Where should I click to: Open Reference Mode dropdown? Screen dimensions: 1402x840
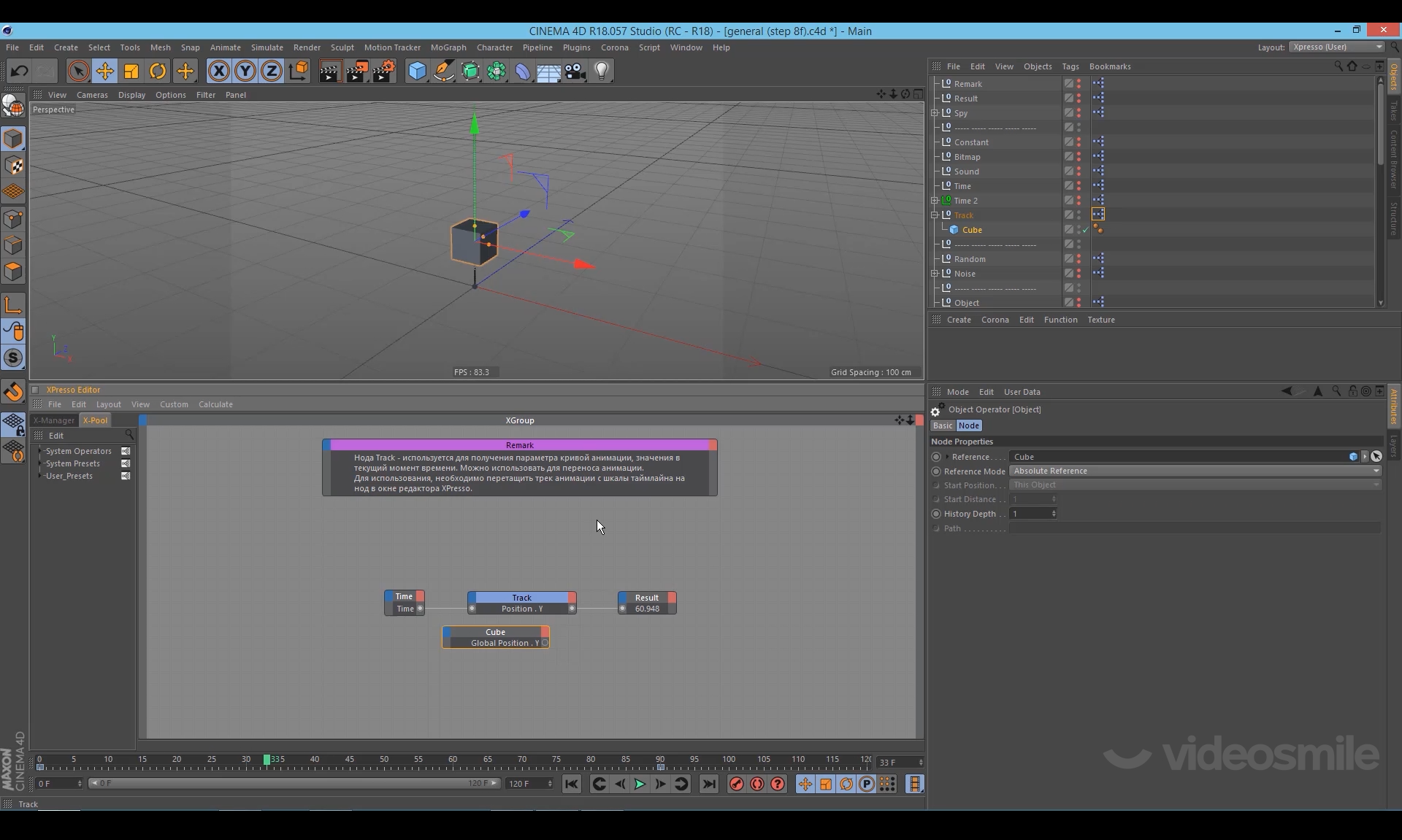[x=1195, y=471]
